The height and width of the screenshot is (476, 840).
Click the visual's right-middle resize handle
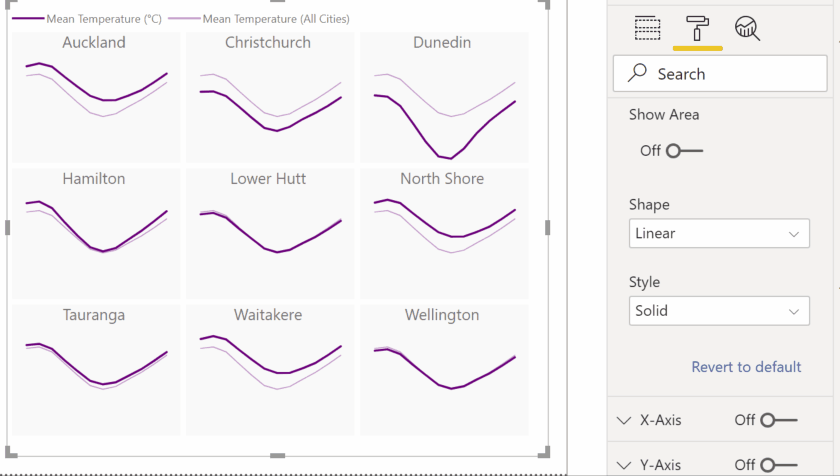[x=548, y=228]
